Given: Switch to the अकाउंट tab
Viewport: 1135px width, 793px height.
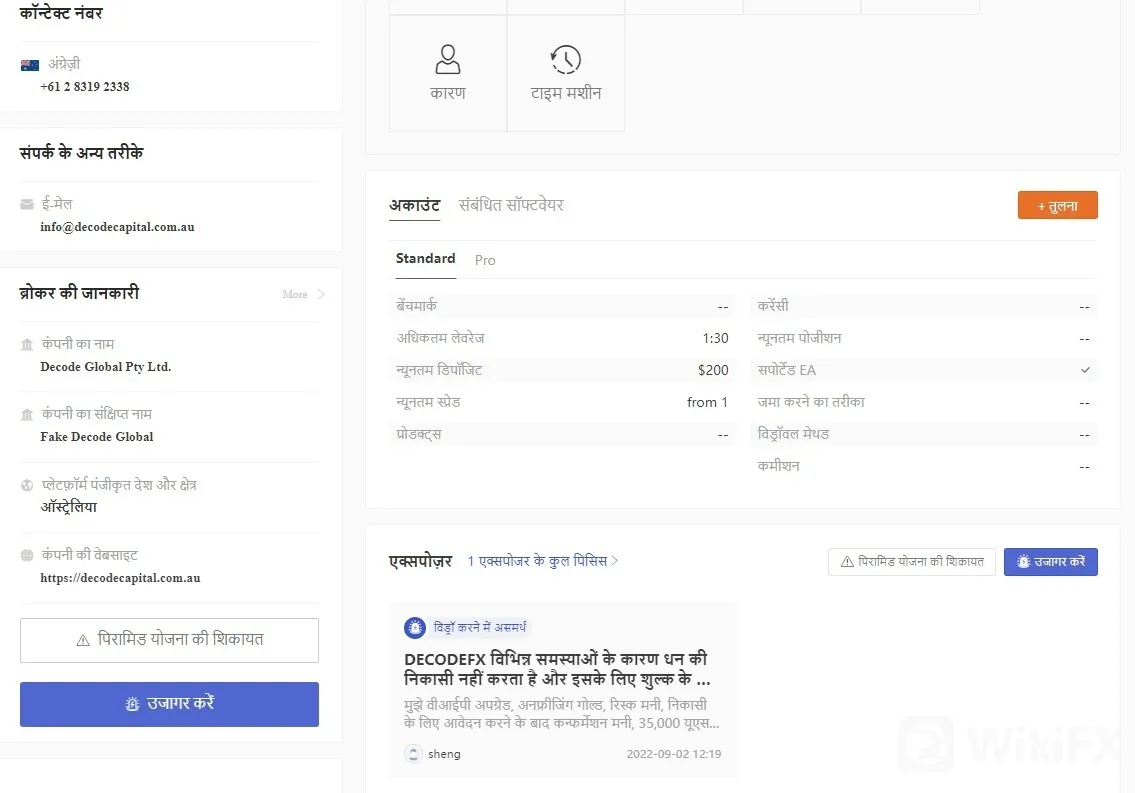Looking at the screenshot, I should [x=415, y=205].
